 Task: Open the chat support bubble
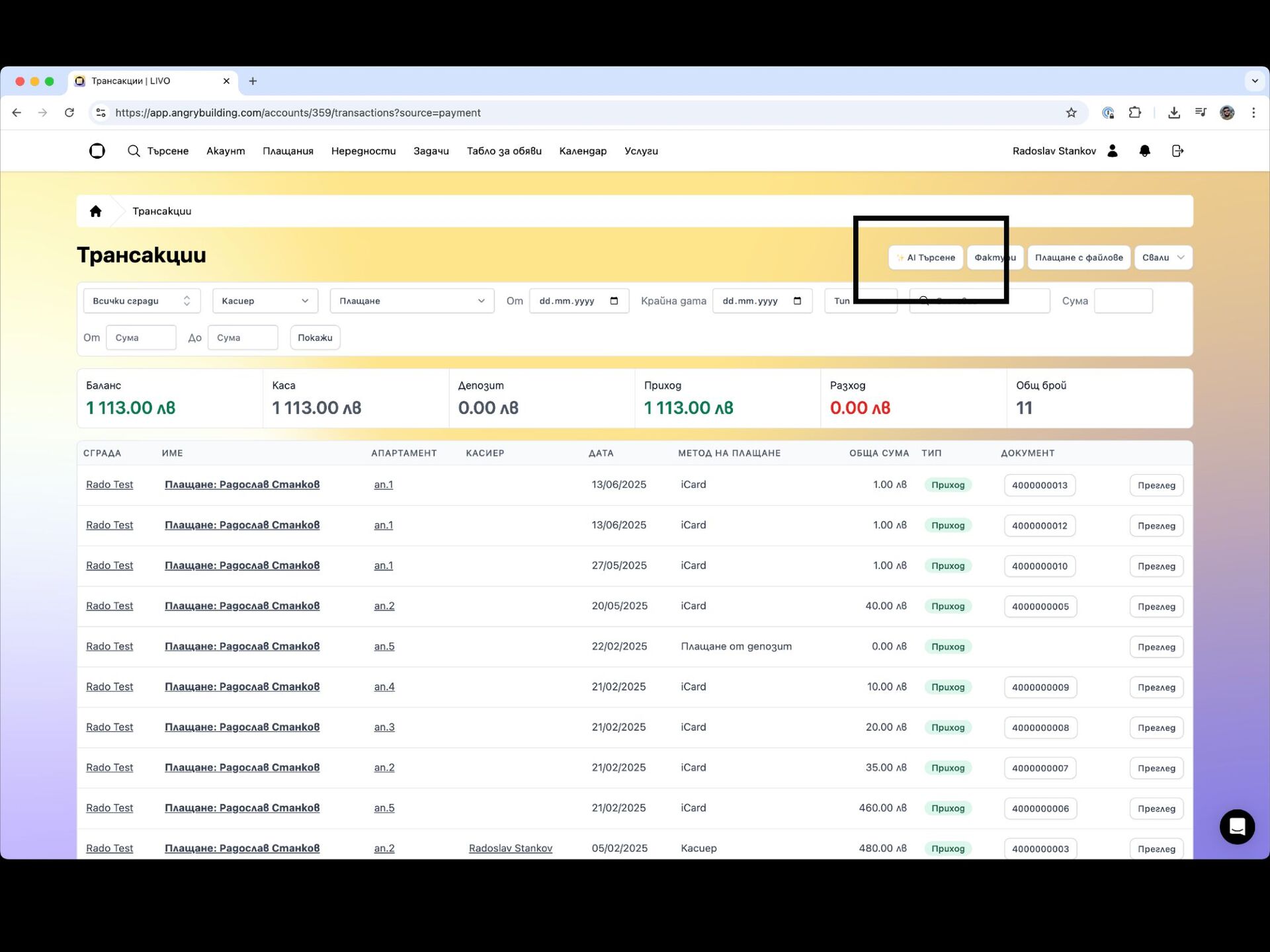click(1237, 826)
